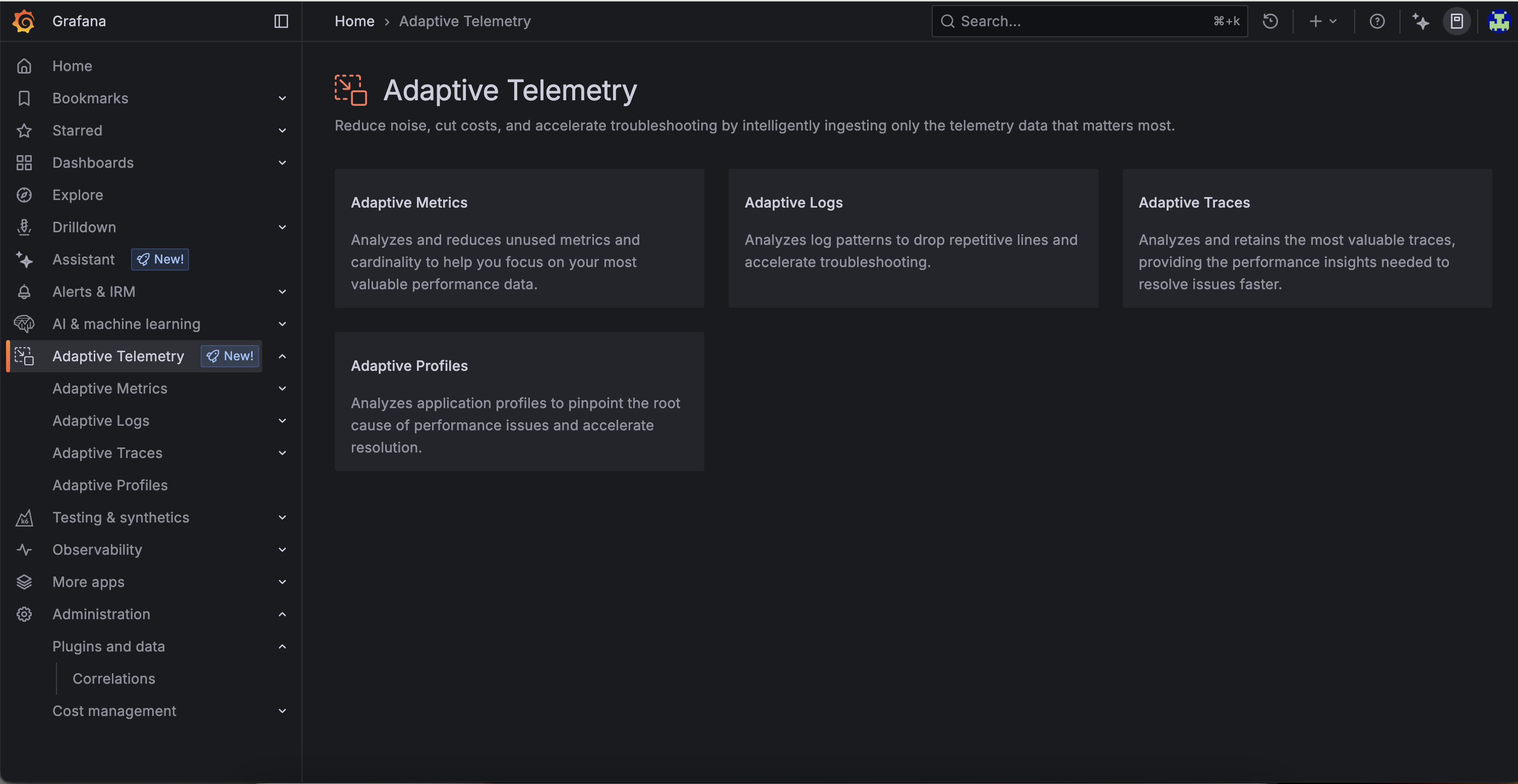Click the Grafana logo icon
This screenshot has height=784, width=1518.
click(24, 21)
